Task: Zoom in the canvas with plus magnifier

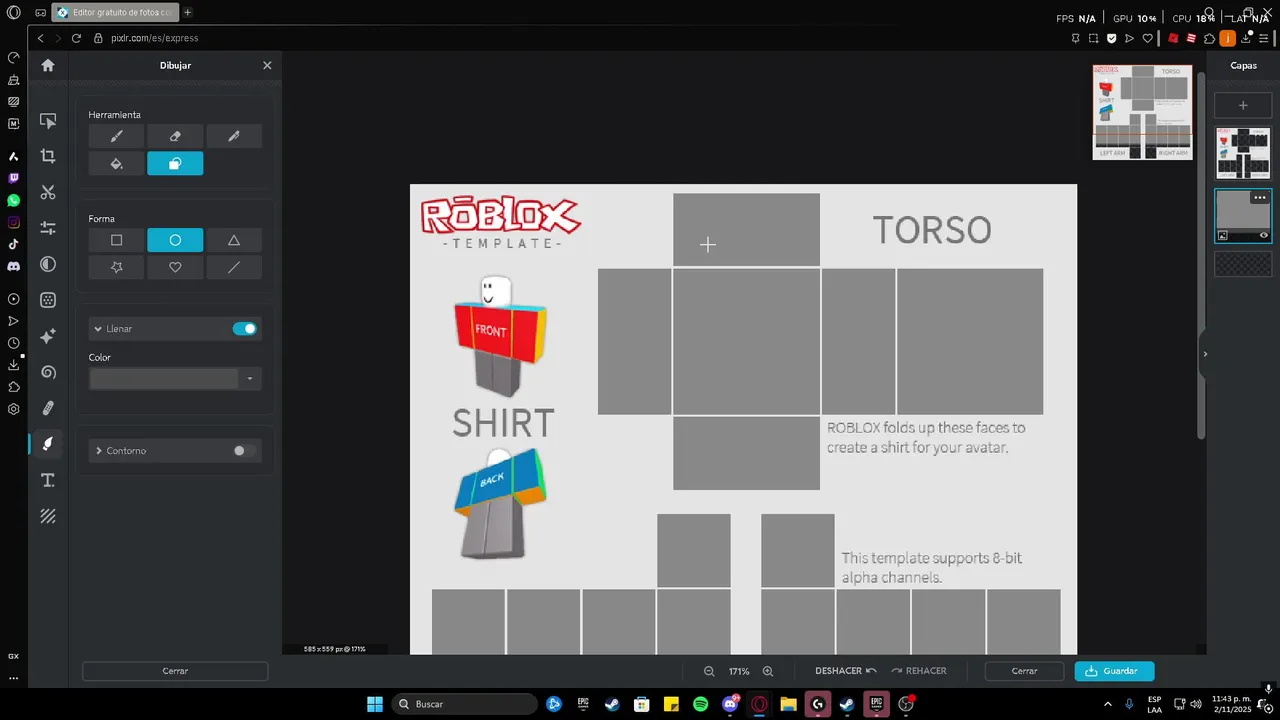Action: click(x=768, y=671)
